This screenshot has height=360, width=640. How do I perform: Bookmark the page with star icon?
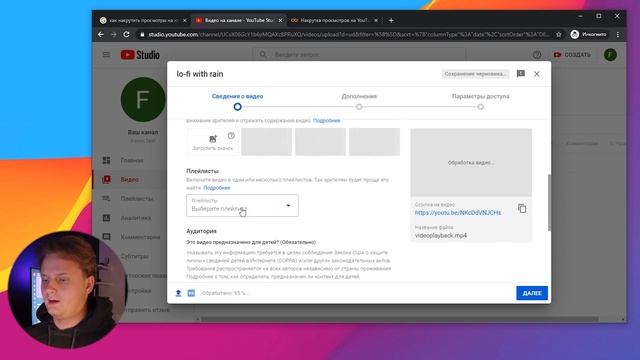click(x=559, y=35)
